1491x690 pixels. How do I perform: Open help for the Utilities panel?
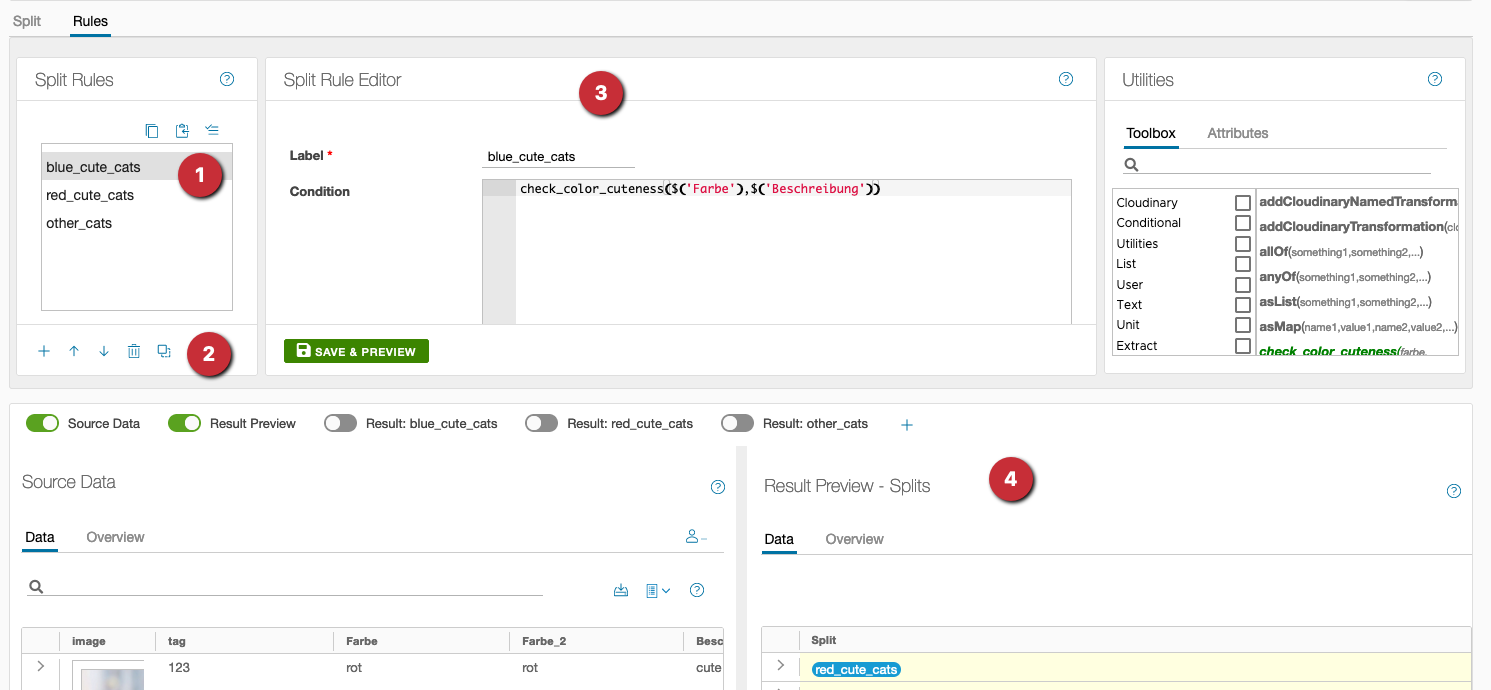[1435, 80]
